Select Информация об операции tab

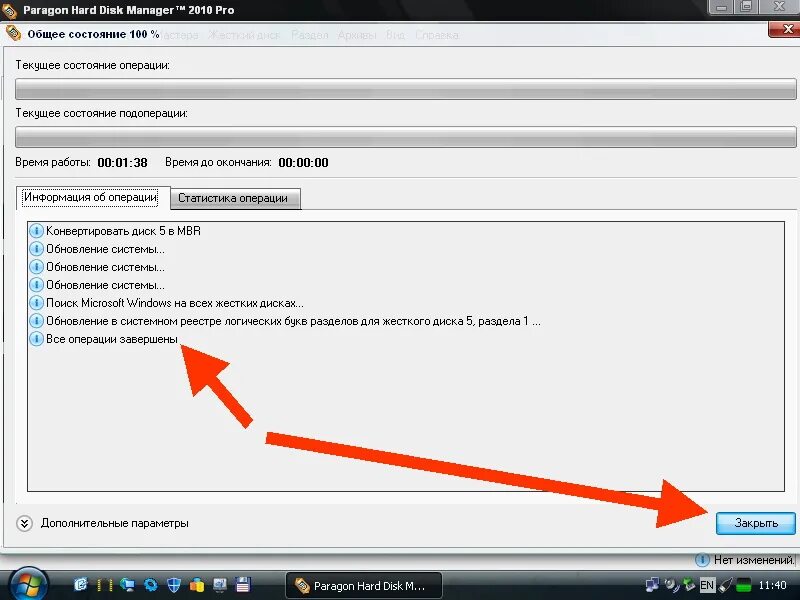tap(92, 197)
